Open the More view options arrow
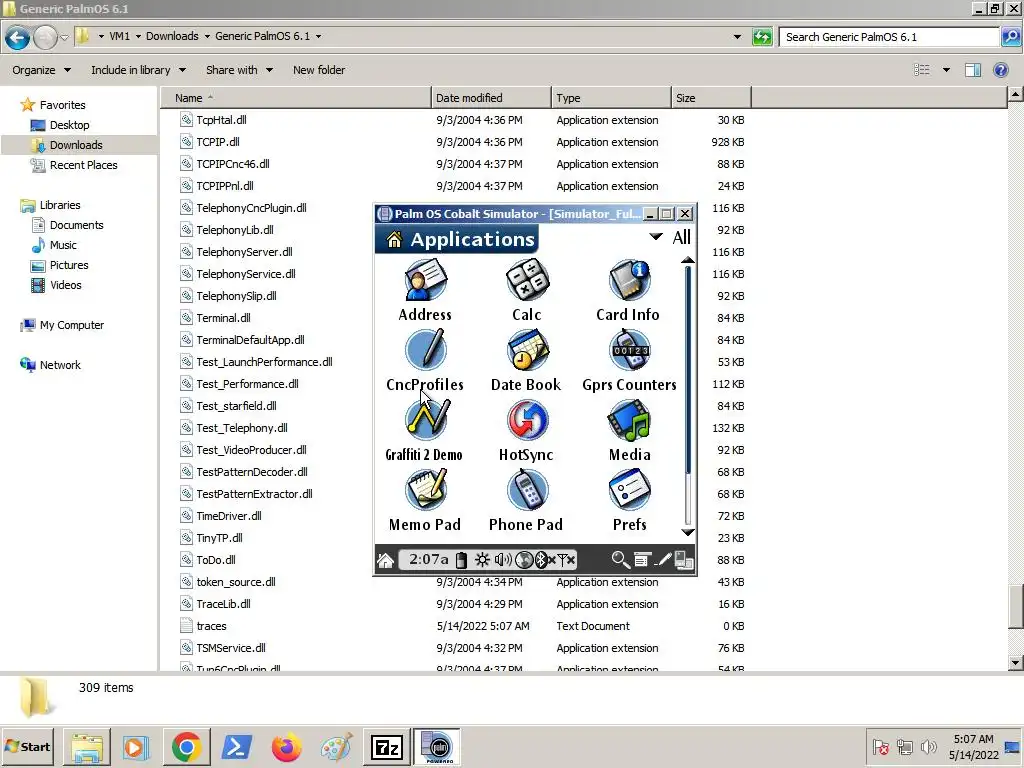Viewport: 1024px width, 768px height. pos(946,70)
